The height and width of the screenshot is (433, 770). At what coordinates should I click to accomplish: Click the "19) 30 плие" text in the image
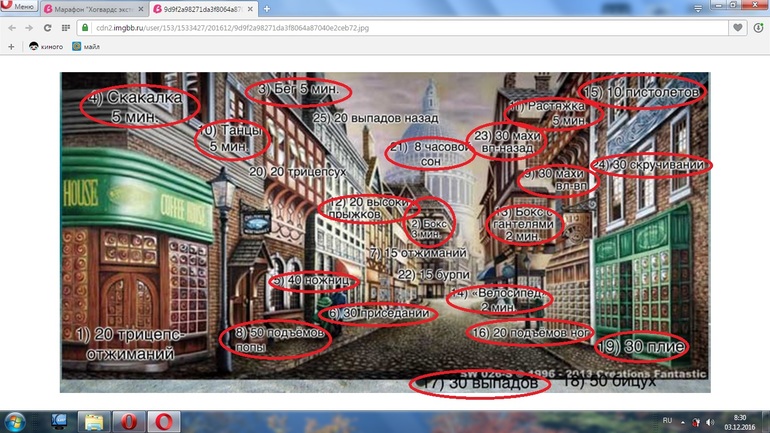tap(641, 347)
